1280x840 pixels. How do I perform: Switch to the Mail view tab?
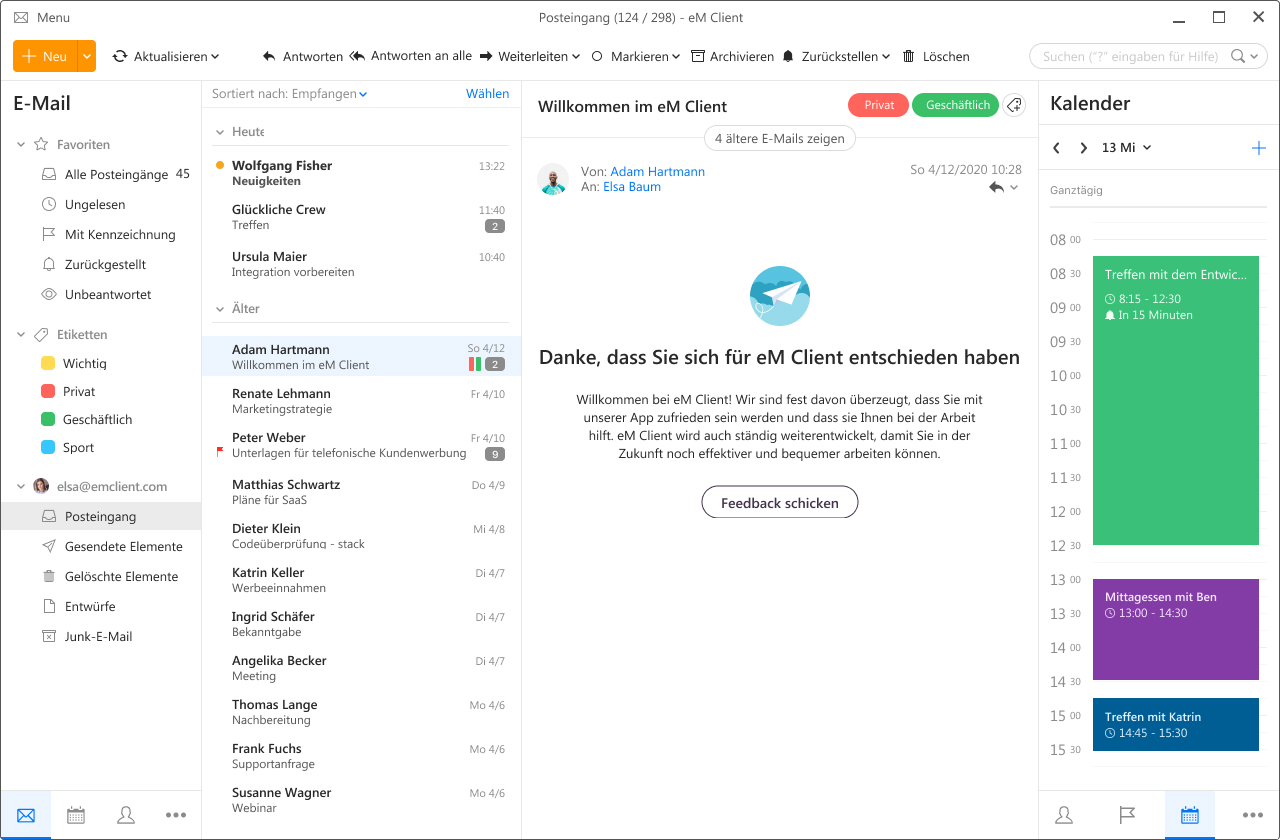coord(26,815)
